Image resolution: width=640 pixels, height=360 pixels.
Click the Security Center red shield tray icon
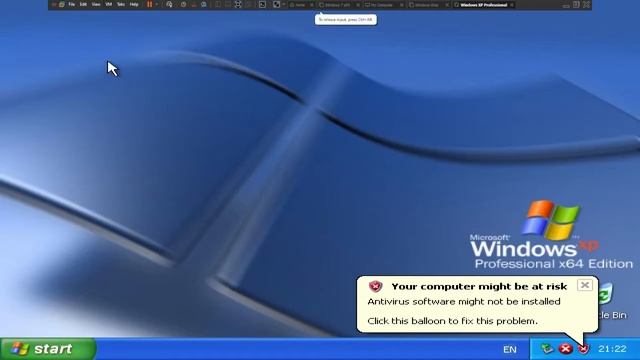point(584,349)
